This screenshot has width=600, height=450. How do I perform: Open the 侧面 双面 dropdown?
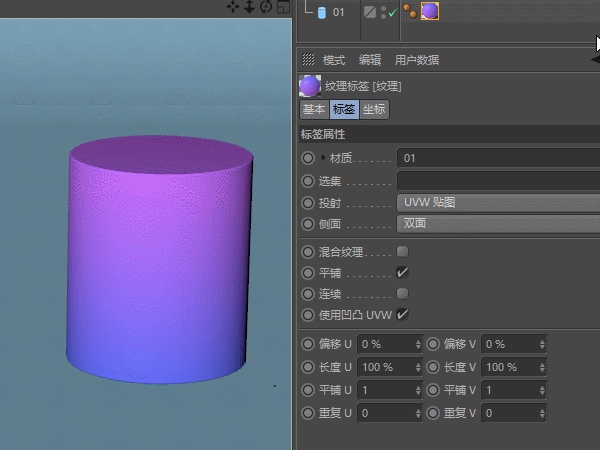498,223
